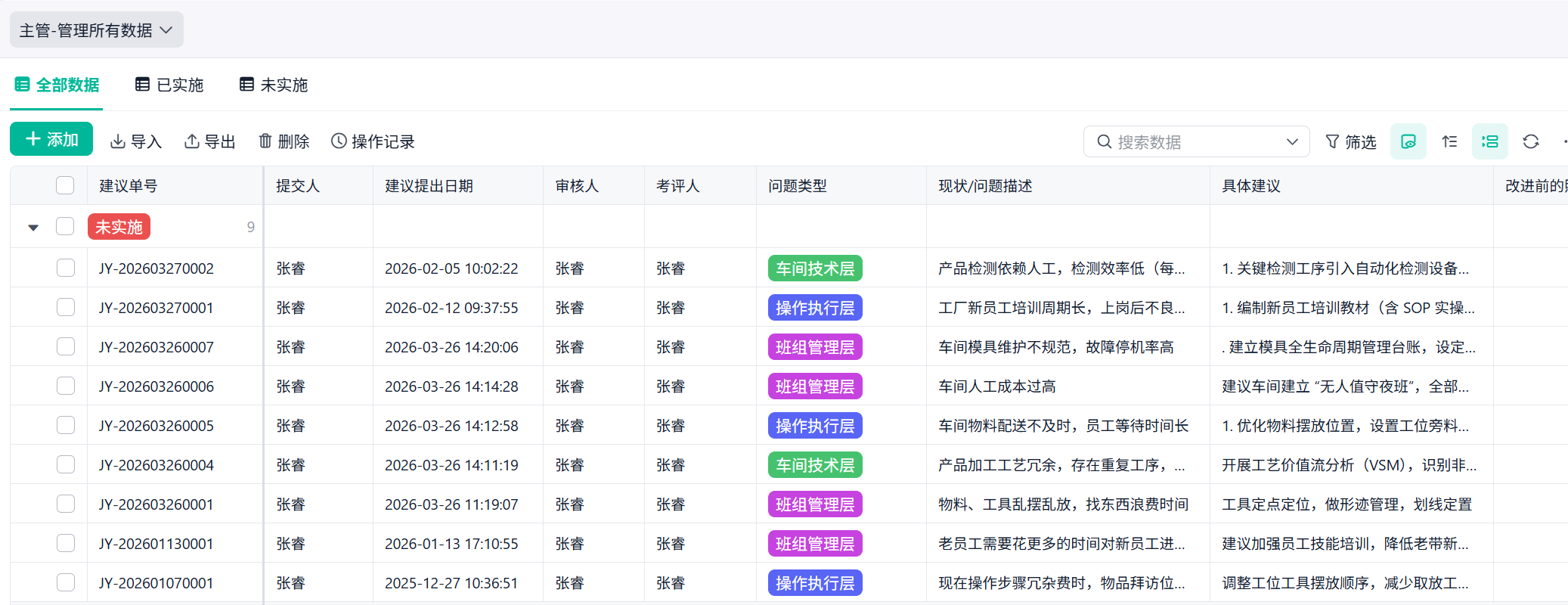This screenshot has height=605, width=1568.
Task: Open 操作记录 history
Action: pos(373,141)
